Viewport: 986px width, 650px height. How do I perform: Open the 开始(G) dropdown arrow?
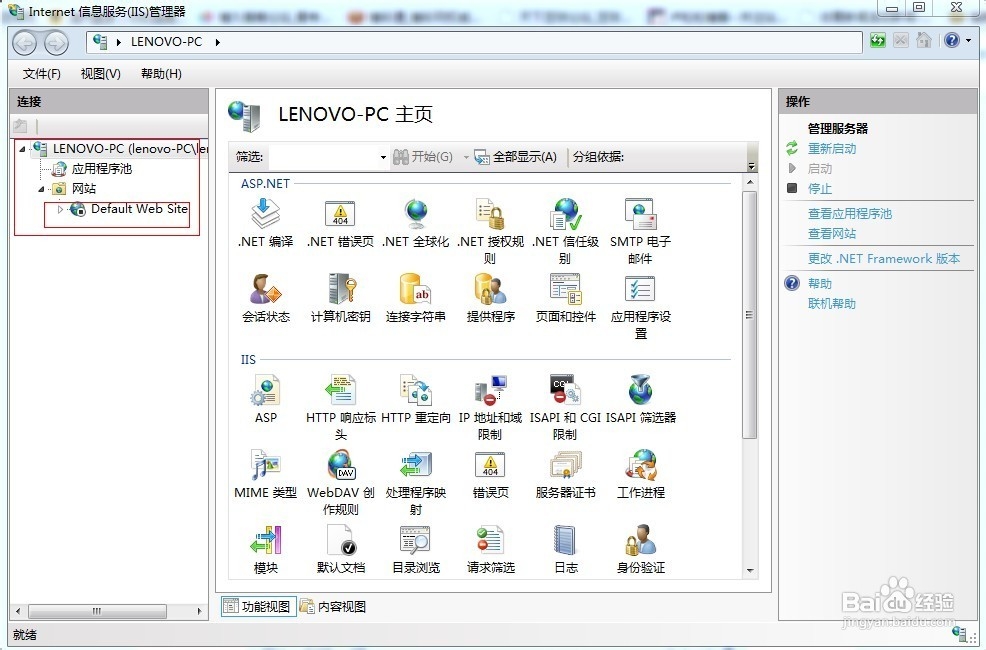click(466, 157)
